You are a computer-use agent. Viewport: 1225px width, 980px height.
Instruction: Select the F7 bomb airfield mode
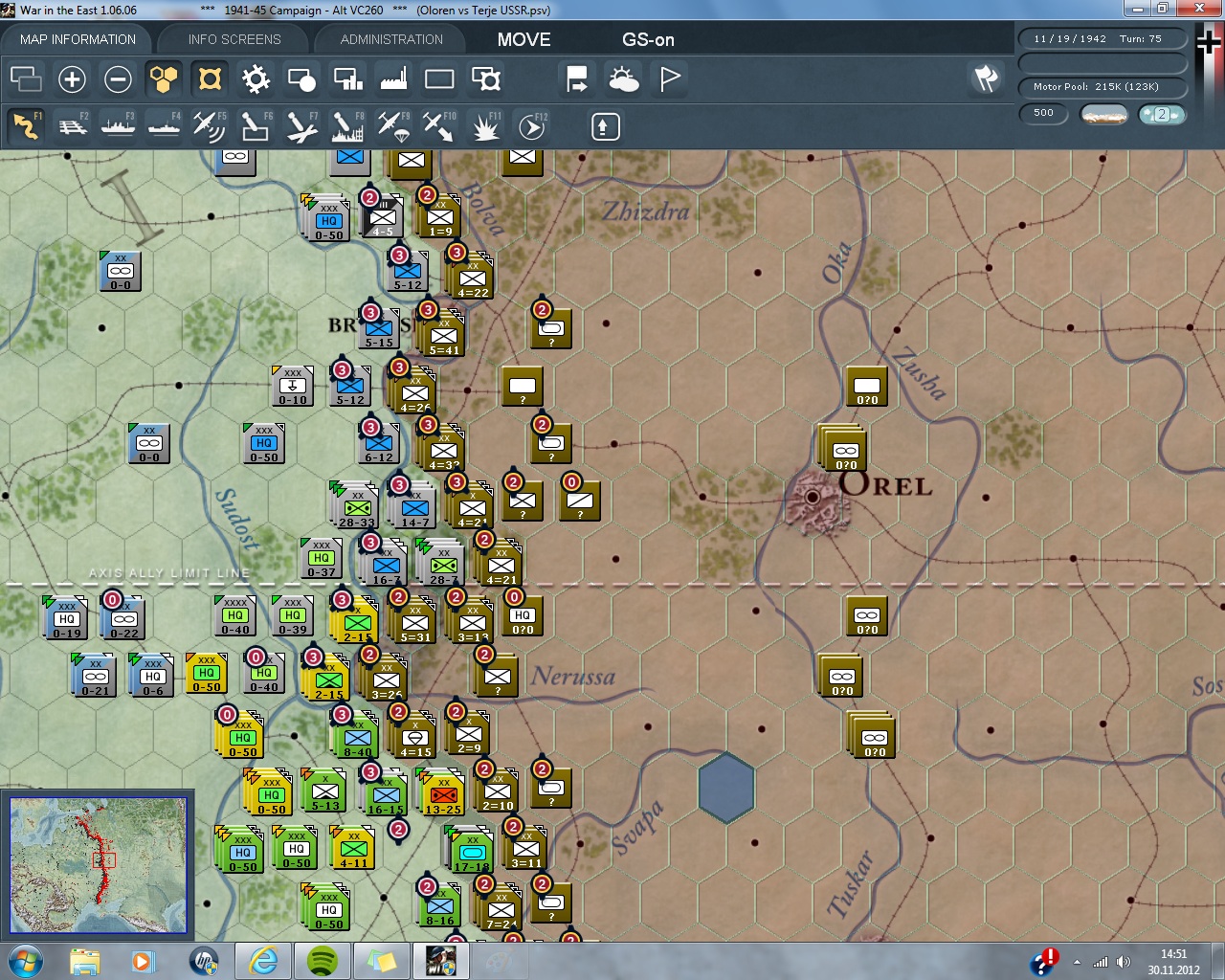point(301,126)
